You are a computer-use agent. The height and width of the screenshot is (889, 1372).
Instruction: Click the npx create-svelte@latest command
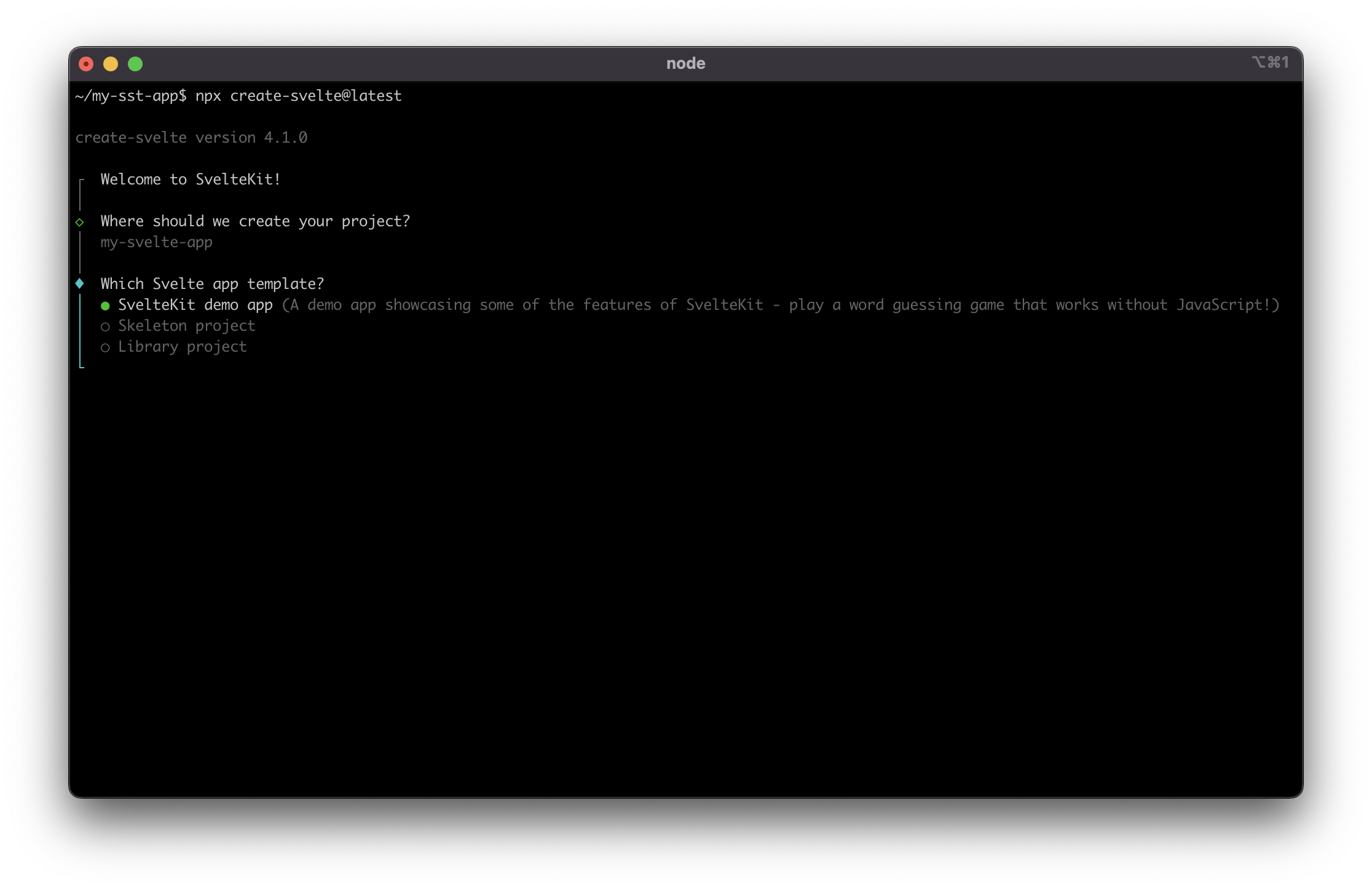coord(298,95)
